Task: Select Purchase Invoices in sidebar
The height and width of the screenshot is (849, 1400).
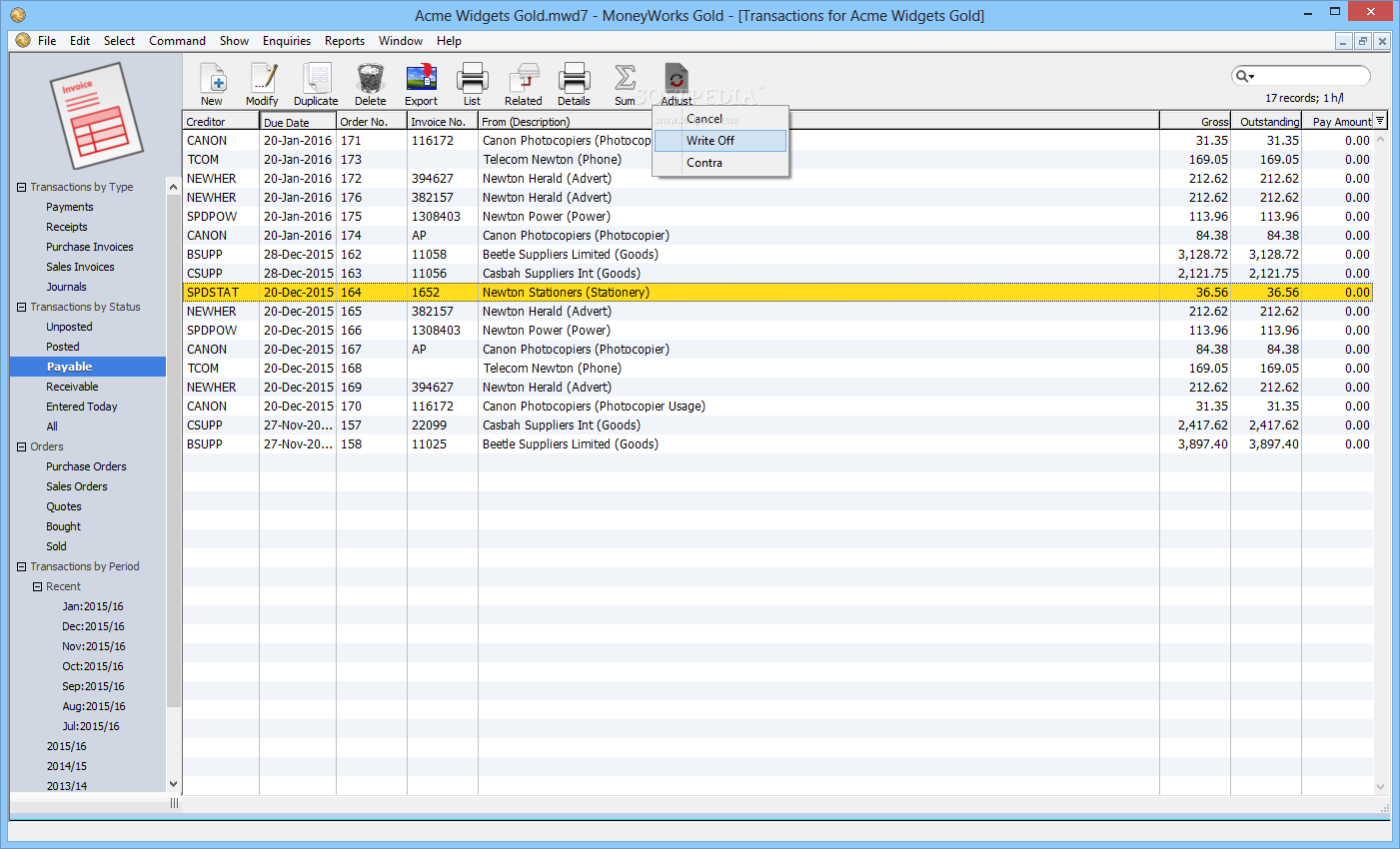Action: [x=89, y=247]
